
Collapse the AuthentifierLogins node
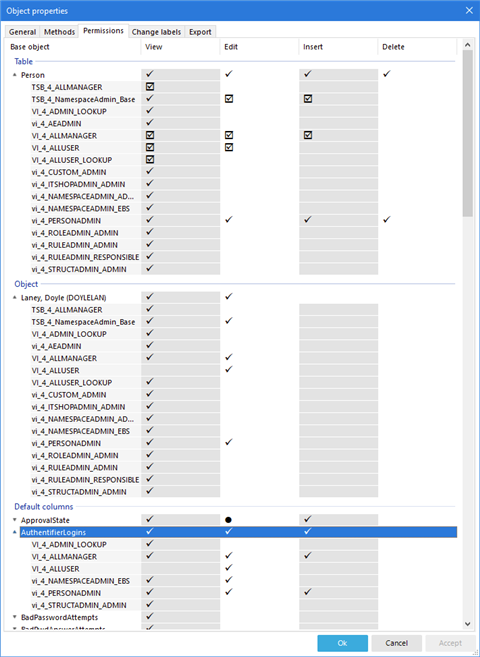tap(15, 532)
